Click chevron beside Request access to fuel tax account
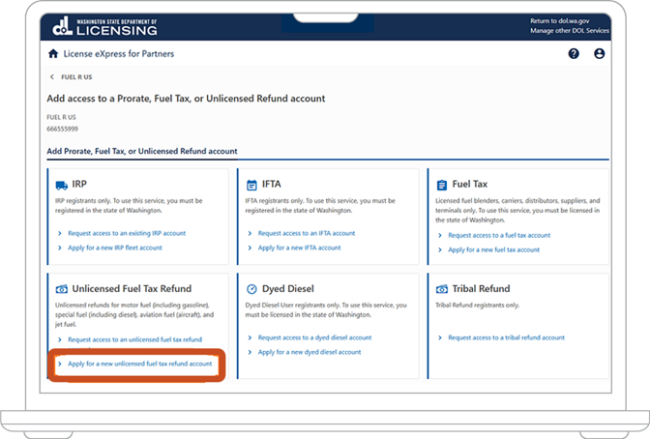This screenshot has width=650, height=439. 440,235
